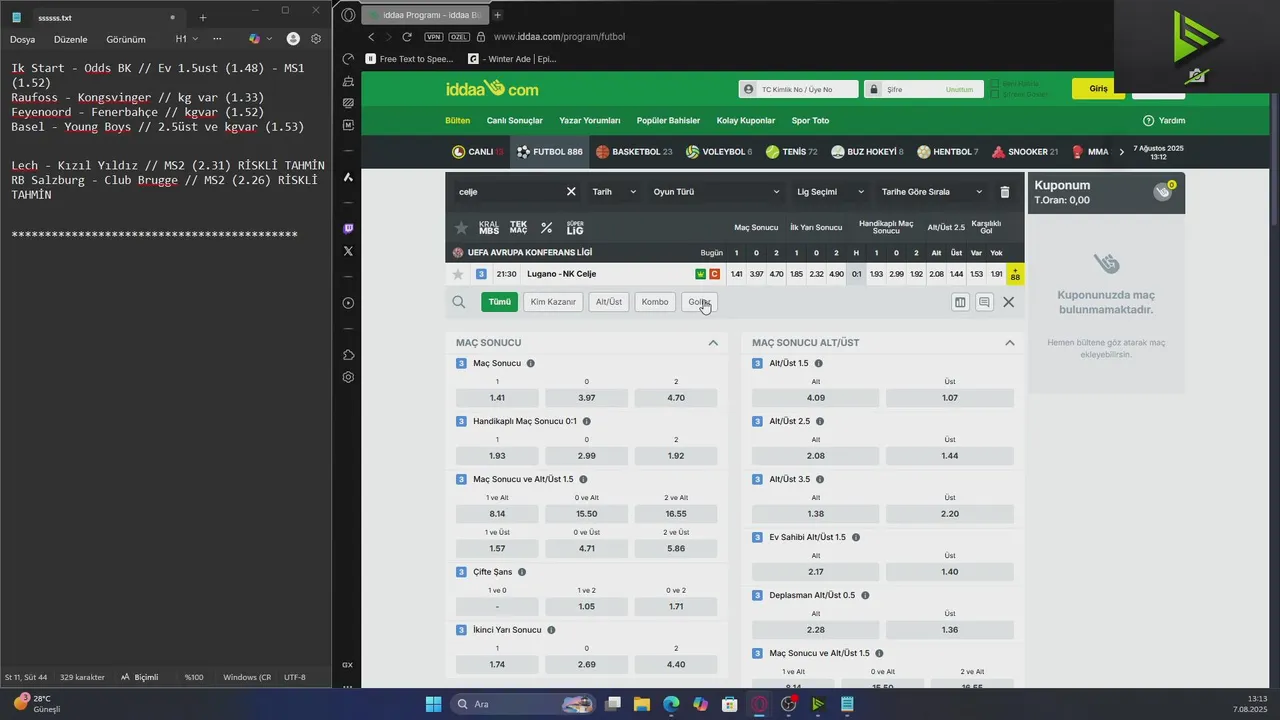Click the magnifier icon in bet filter row
The width and height of the screenshot is (1280, 720).
click(x=459, y=302)
